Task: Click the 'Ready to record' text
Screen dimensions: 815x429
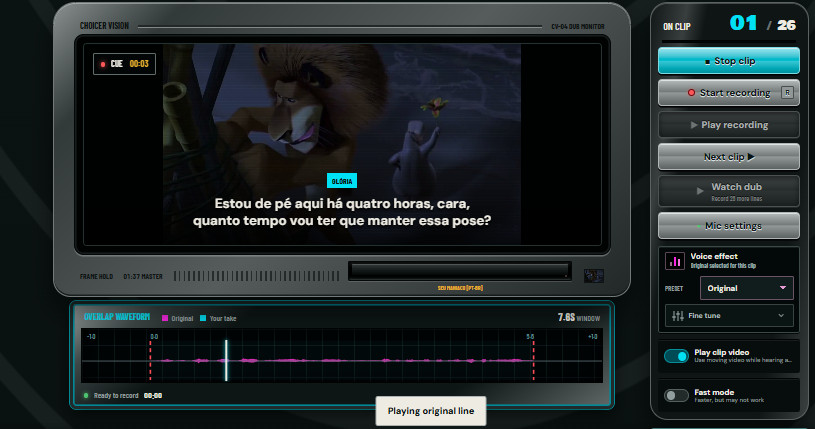Action: tap(116, 396)
